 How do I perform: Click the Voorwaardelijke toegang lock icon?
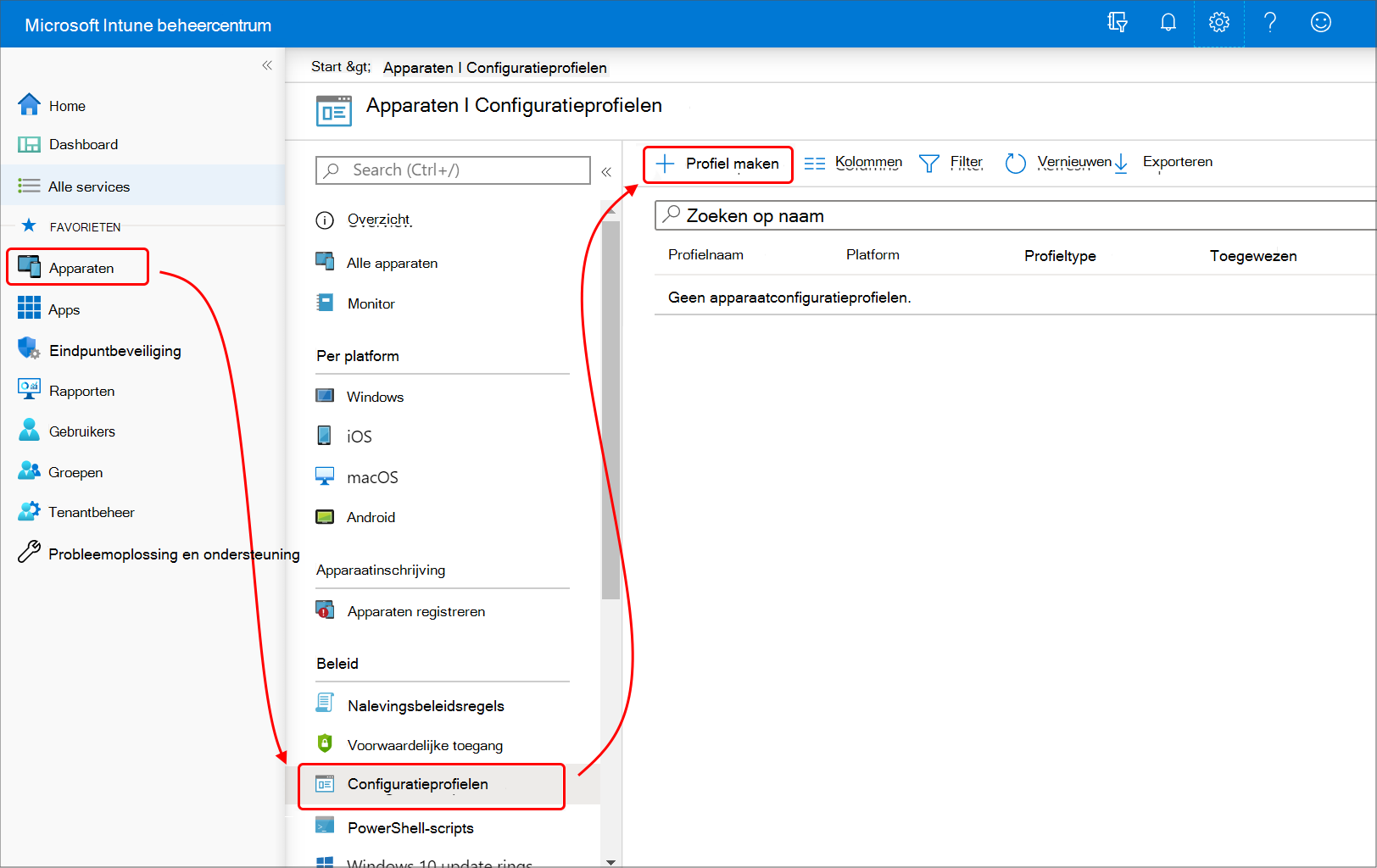pyautogui.click(x=325, y=743)
